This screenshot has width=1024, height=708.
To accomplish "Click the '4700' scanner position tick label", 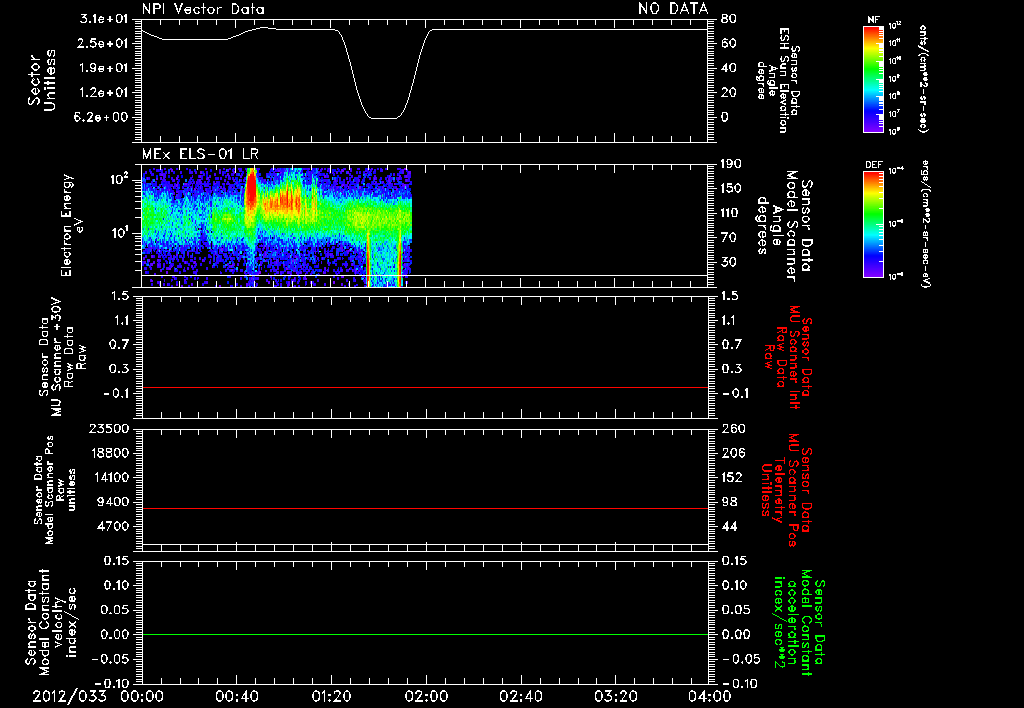I will tap(112, 526).
